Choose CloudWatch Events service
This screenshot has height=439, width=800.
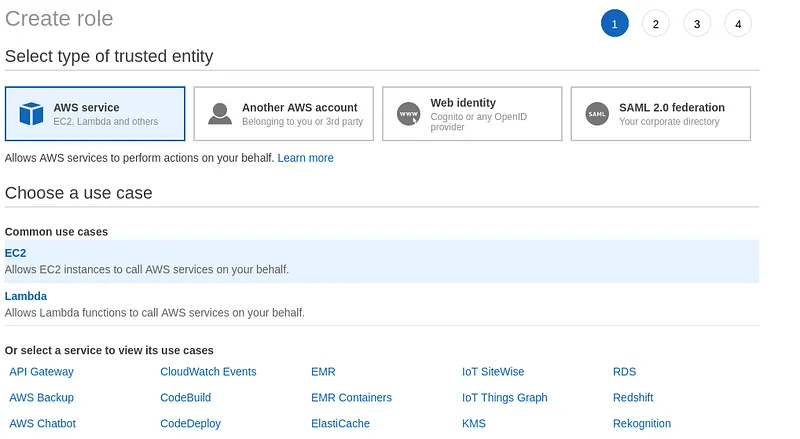click(208, 372)
